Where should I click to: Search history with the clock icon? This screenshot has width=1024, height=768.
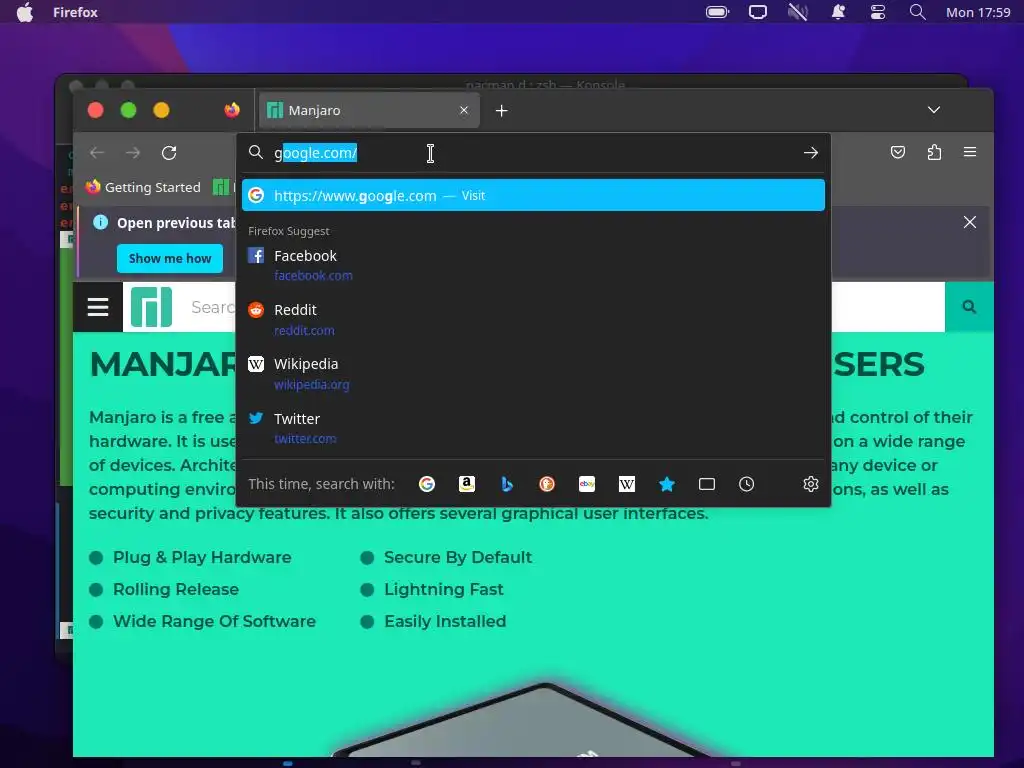pos(746,484)
